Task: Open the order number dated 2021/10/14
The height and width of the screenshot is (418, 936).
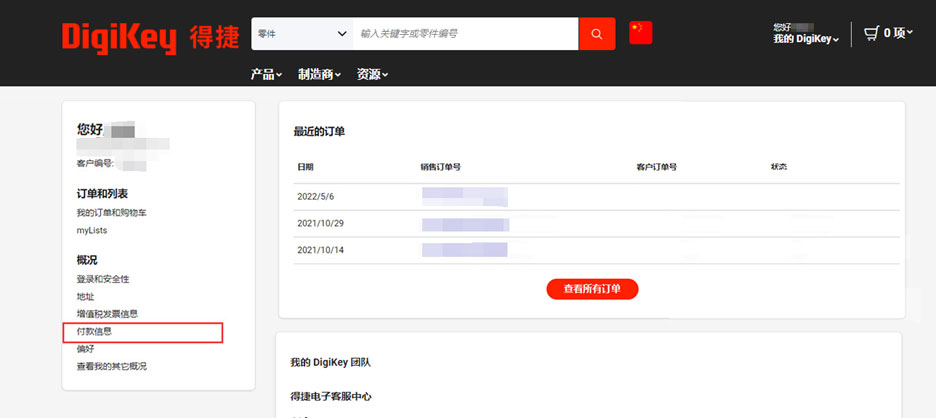Action: (x=464, y=250)
